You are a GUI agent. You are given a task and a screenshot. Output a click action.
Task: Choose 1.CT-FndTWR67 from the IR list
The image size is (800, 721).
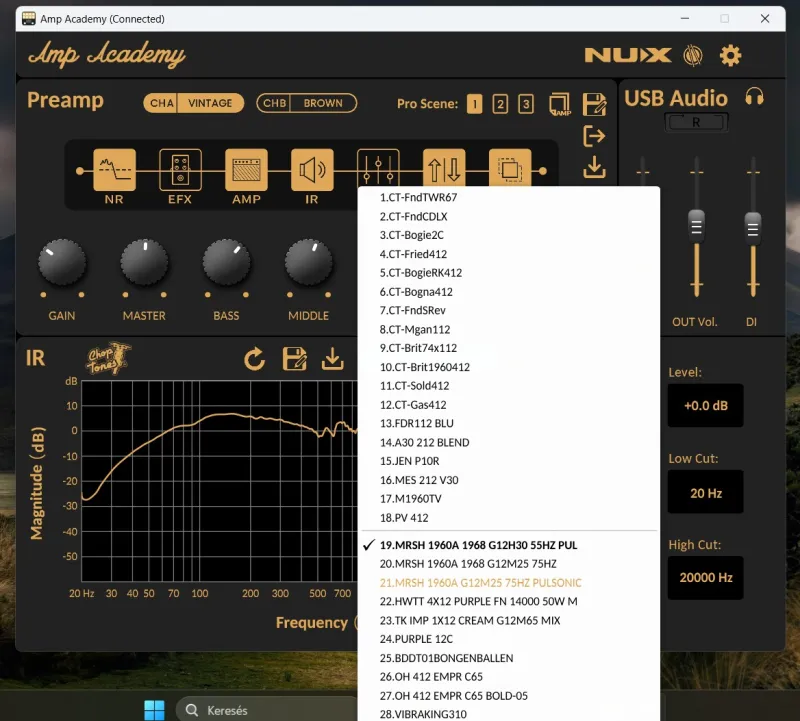(x=418, y=197)
